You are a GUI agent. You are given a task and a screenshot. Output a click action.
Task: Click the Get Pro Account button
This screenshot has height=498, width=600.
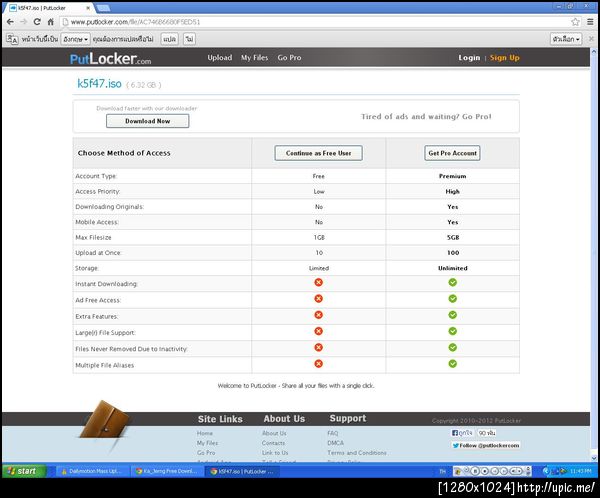pyautogui.click(x=452, y=153)
